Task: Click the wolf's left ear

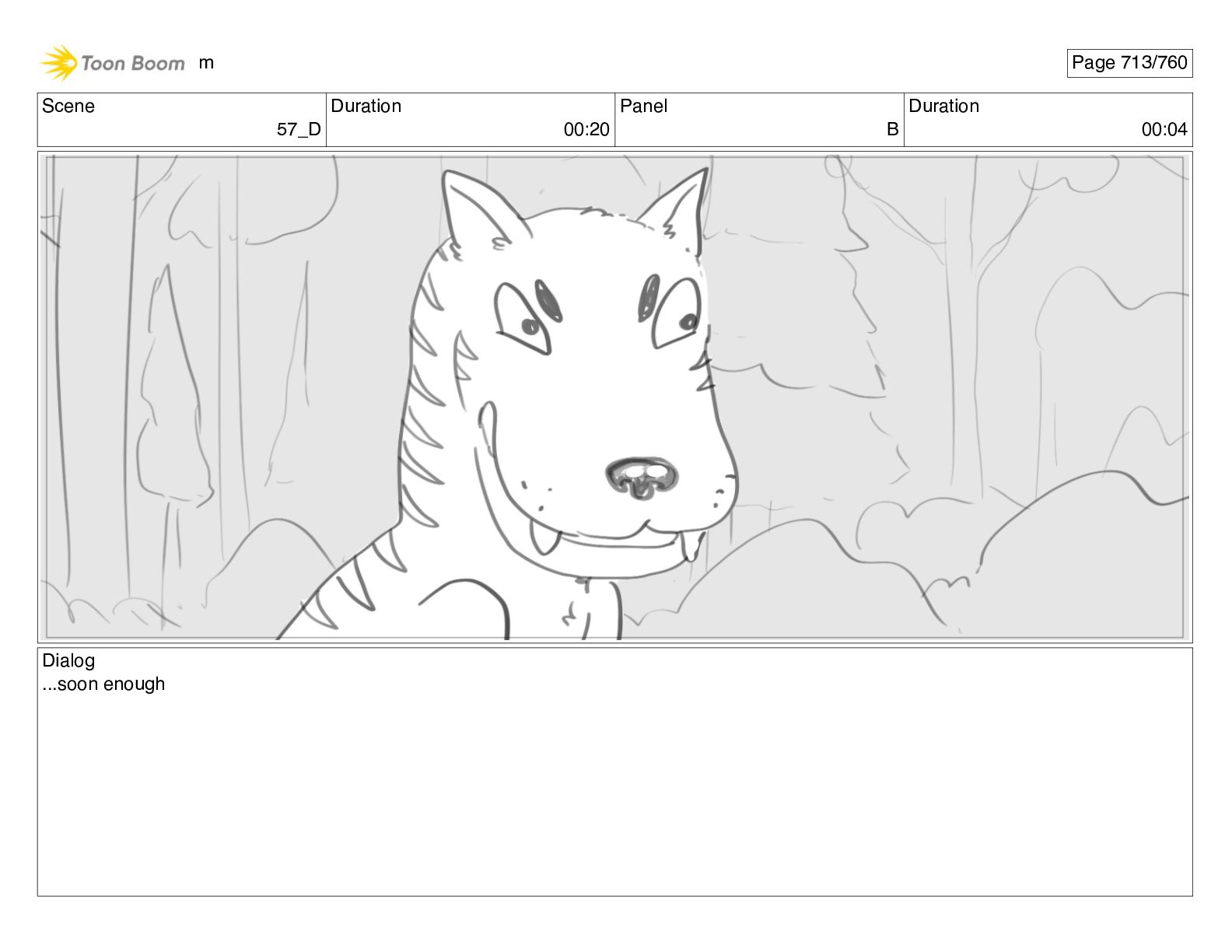Action: (x=476, y=212)
